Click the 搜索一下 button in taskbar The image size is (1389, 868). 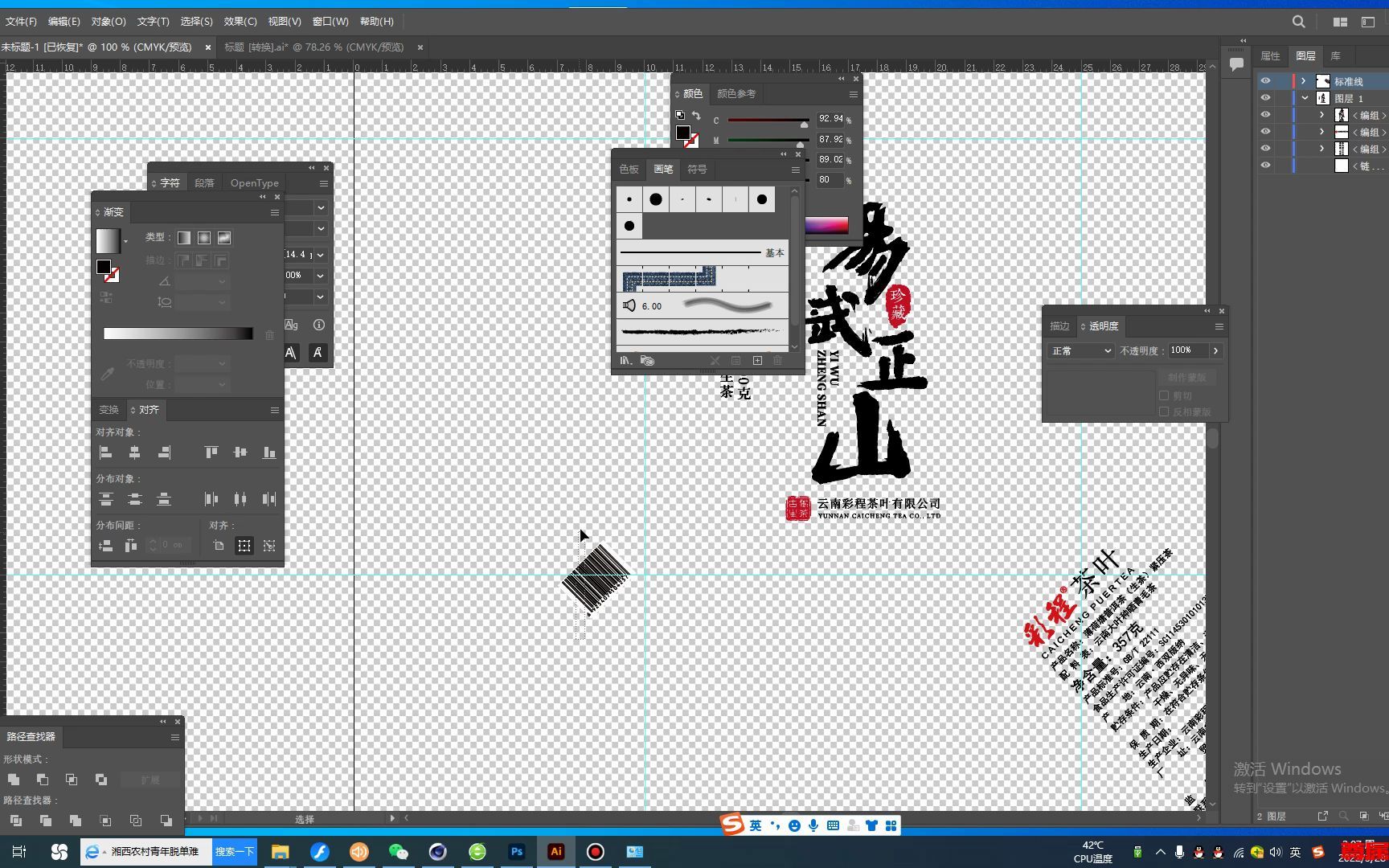pyautogui.click(x=235, y=852)
